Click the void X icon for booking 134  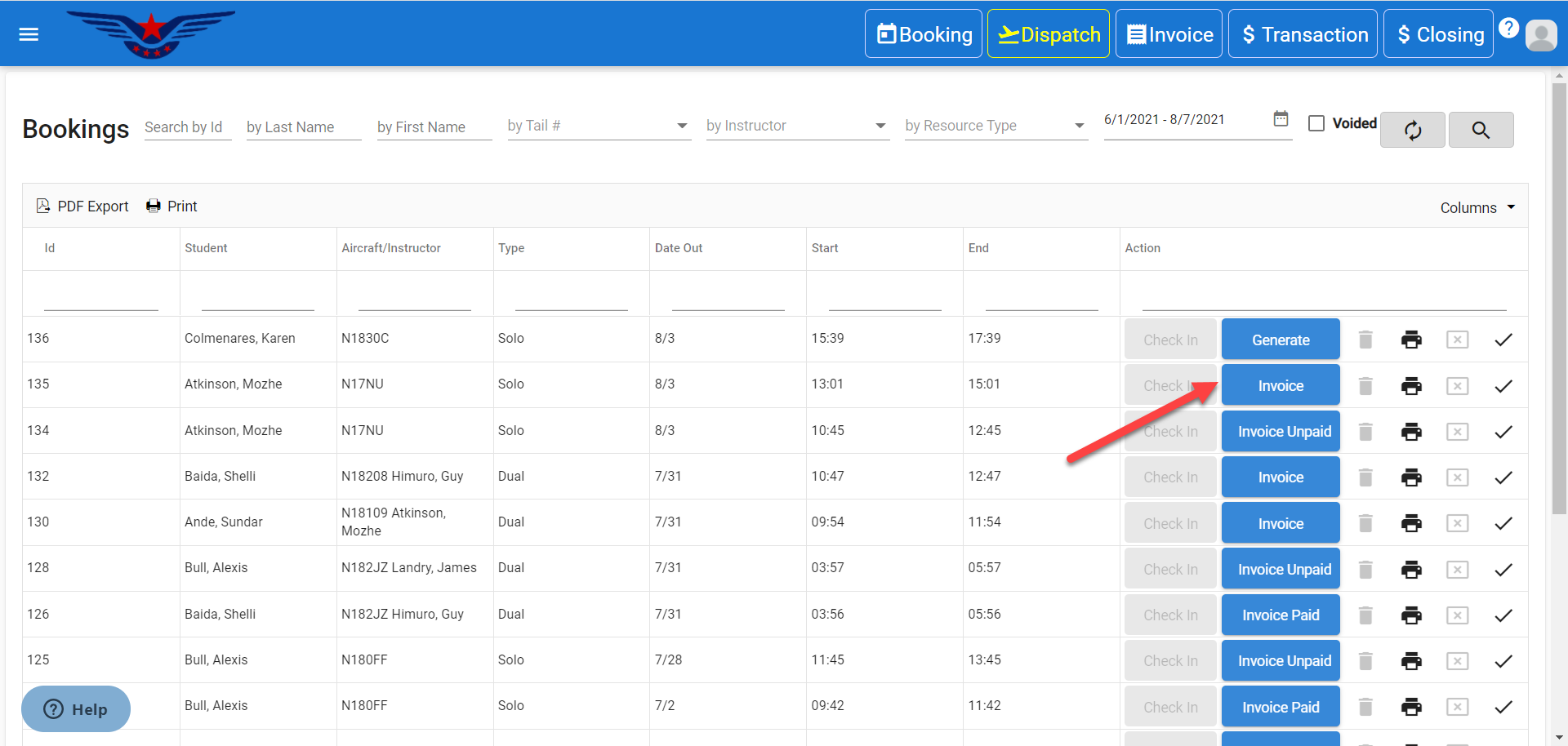click(x=1457, y=432)
